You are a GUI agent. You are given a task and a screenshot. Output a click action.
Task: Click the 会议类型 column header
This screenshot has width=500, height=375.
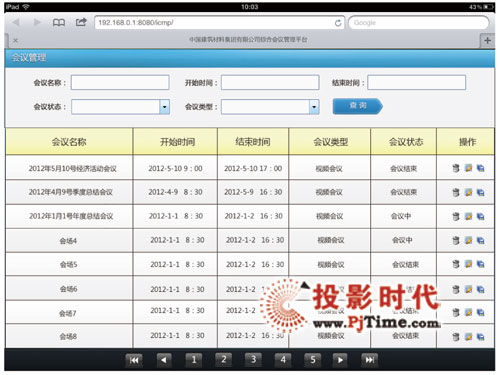330,142
